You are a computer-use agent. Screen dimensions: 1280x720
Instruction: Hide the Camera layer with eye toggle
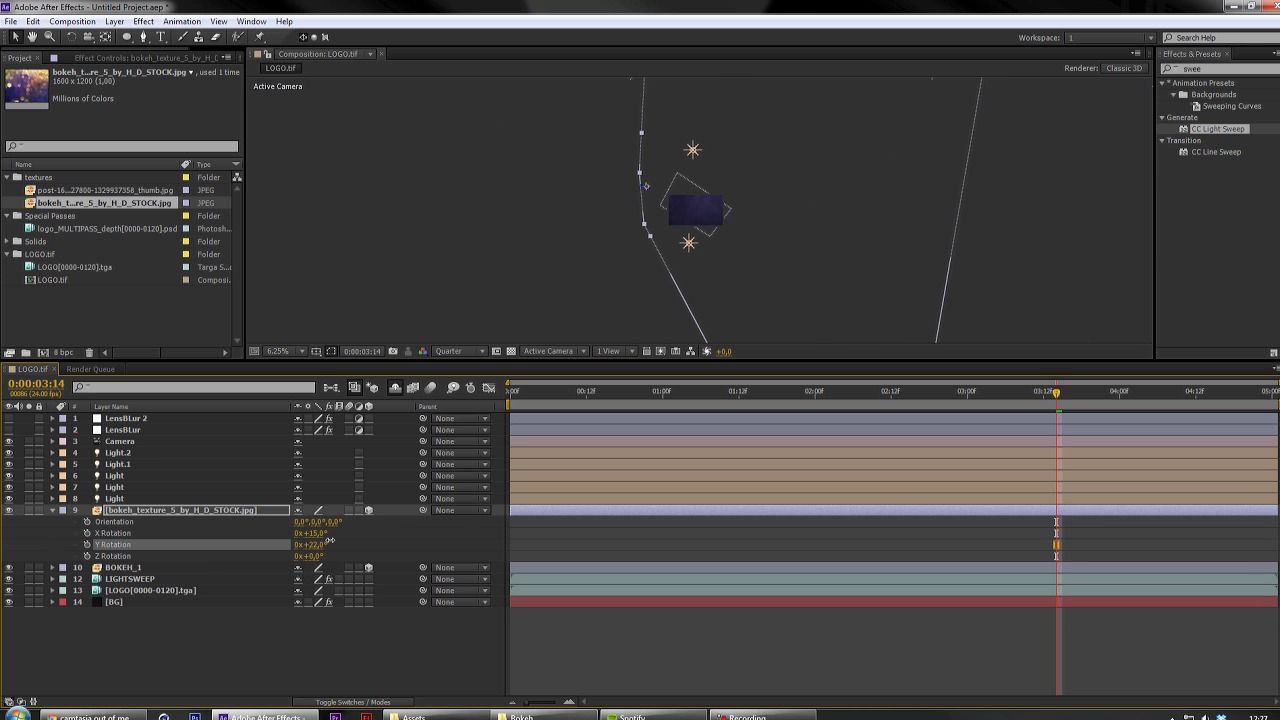(x=9, y=441)
